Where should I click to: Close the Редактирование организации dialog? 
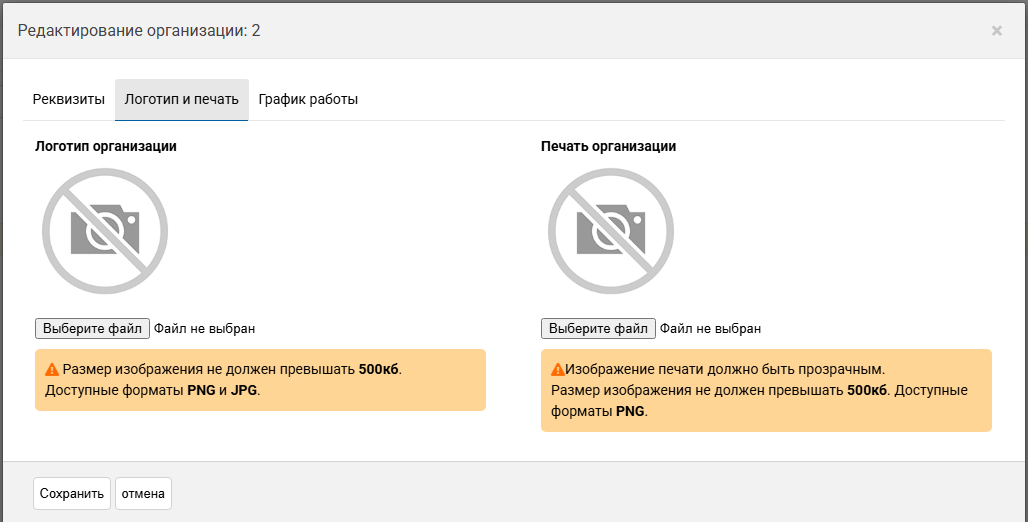click(997, 31)
